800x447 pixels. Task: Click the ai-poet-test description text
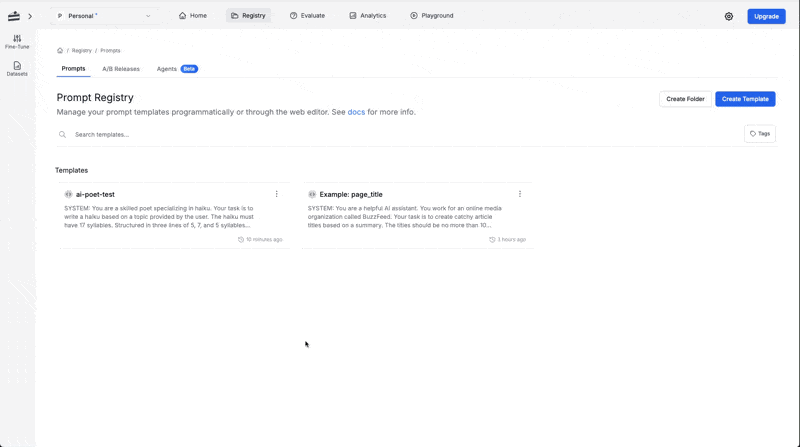(x=159, y=217)
